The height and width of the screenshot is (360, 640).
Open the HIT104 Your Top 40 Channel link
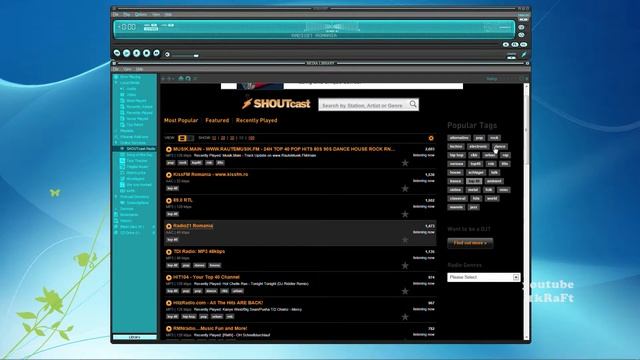(206, 277)
